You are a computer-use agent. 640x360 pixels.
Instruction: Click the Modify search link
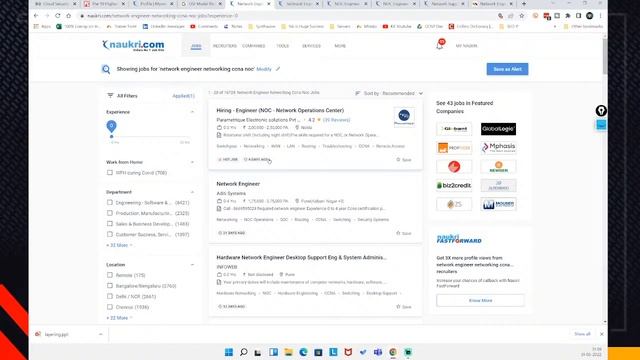pos(264,69)
